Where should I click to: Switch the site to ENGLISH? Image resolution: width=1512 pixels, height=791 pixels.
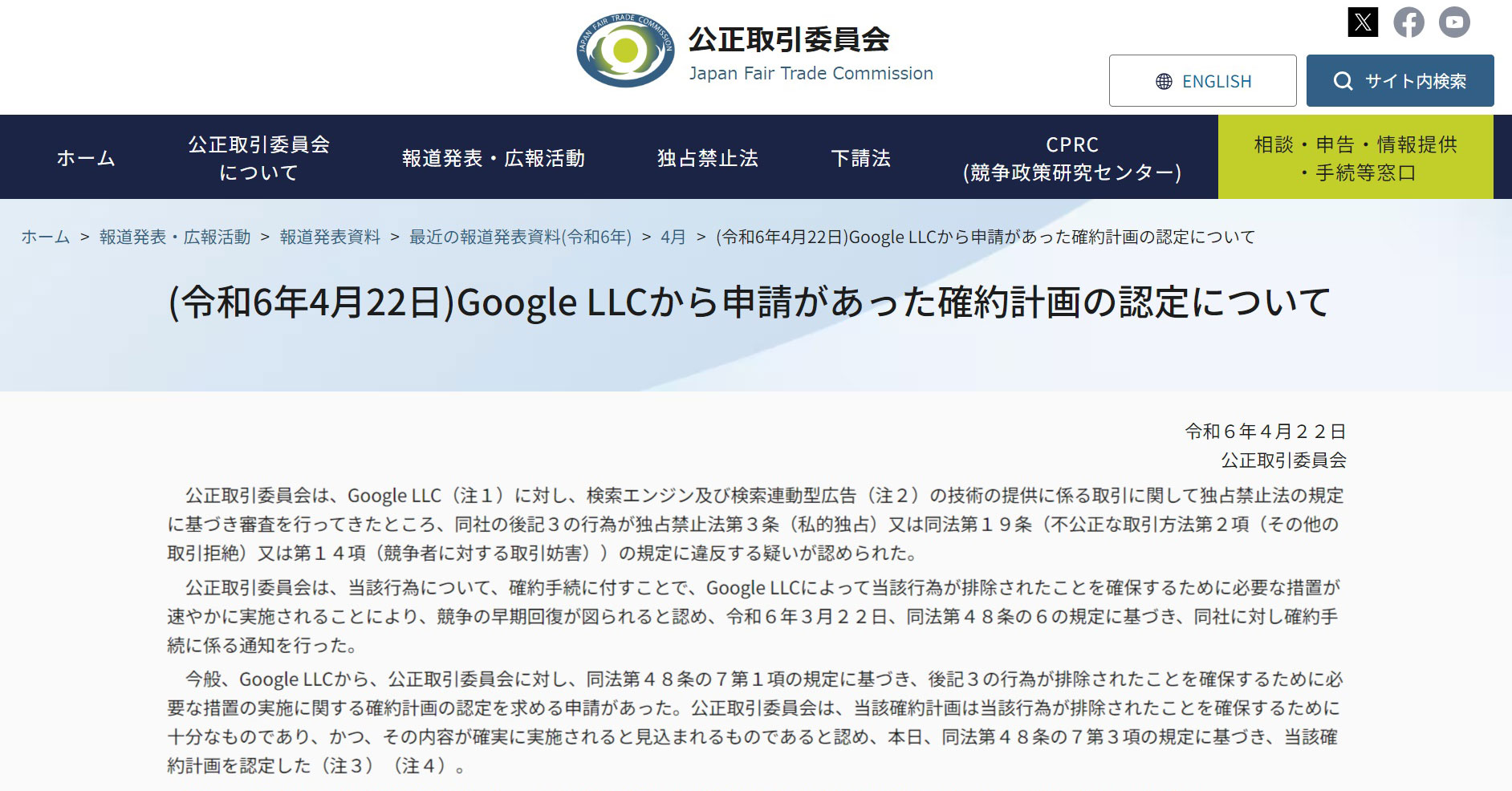[1202, 80]
